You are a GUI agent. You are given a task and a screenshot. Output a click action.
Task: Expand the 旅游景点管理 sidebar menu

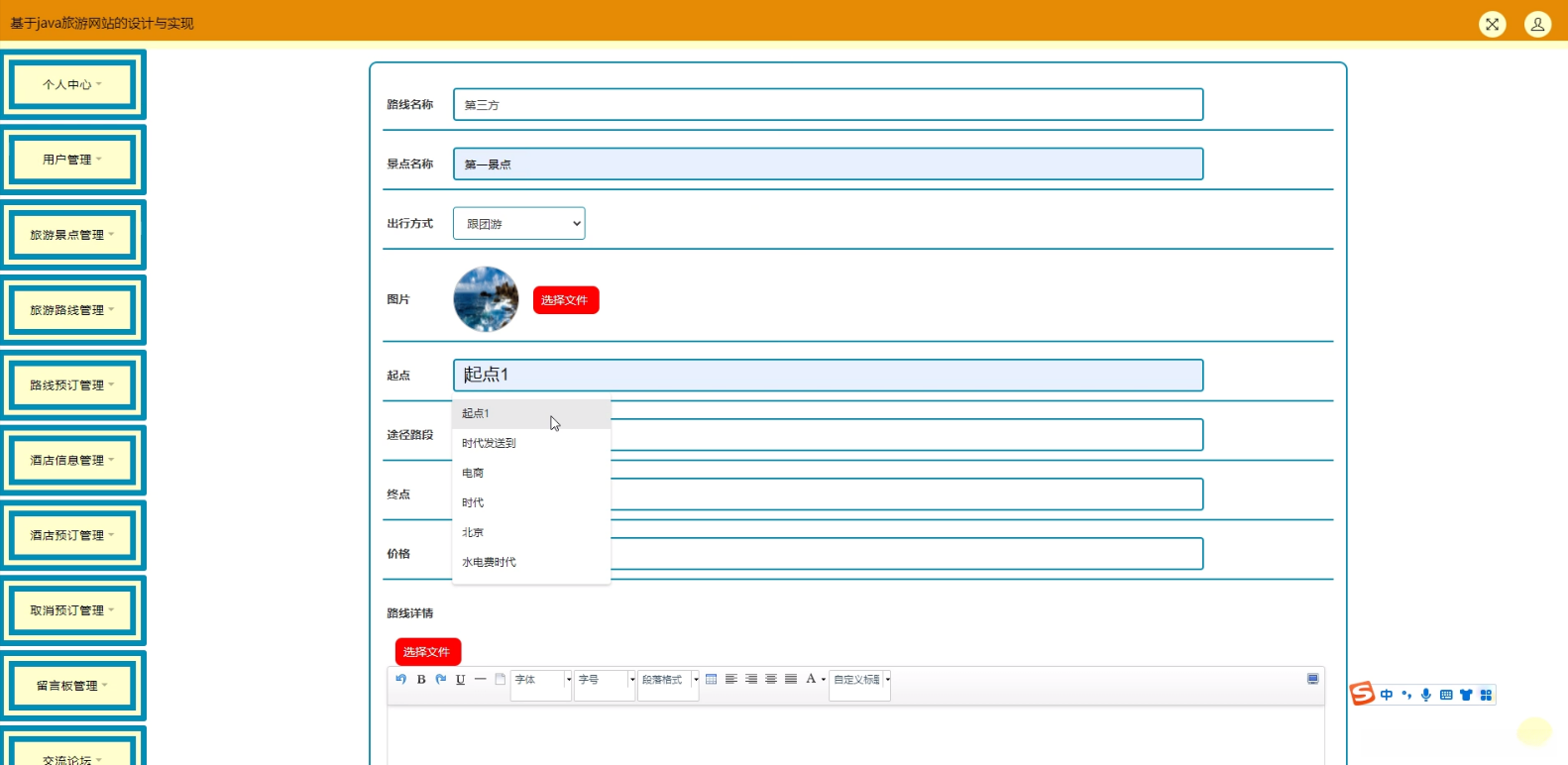(73, 235)
